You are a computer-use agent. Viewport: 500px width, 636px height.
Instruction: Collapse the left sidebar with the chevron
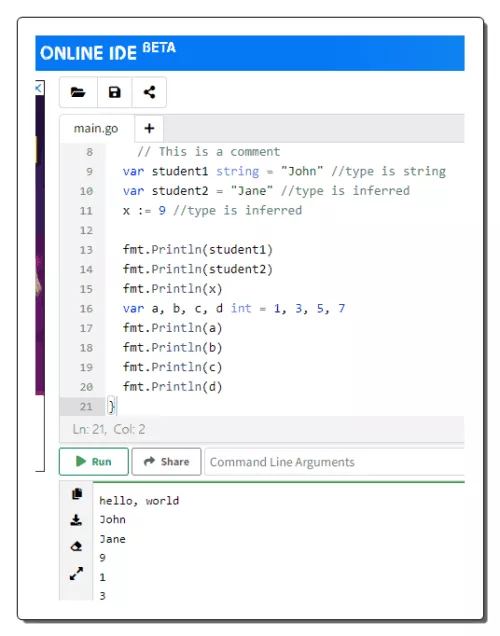coord(39,88)
